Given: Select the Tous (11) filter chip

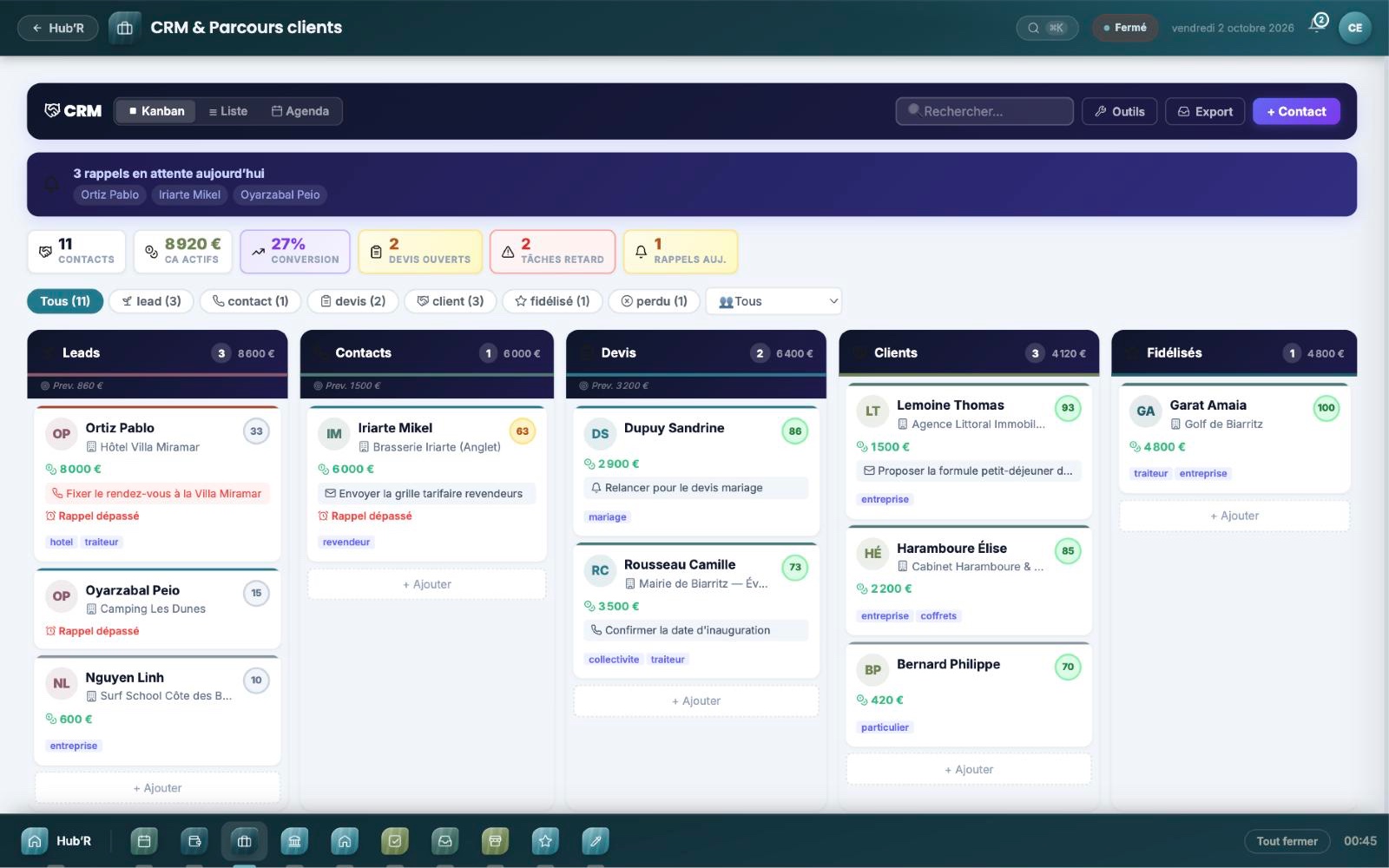Looking at the screenshot, I should [x=65, y=301].
